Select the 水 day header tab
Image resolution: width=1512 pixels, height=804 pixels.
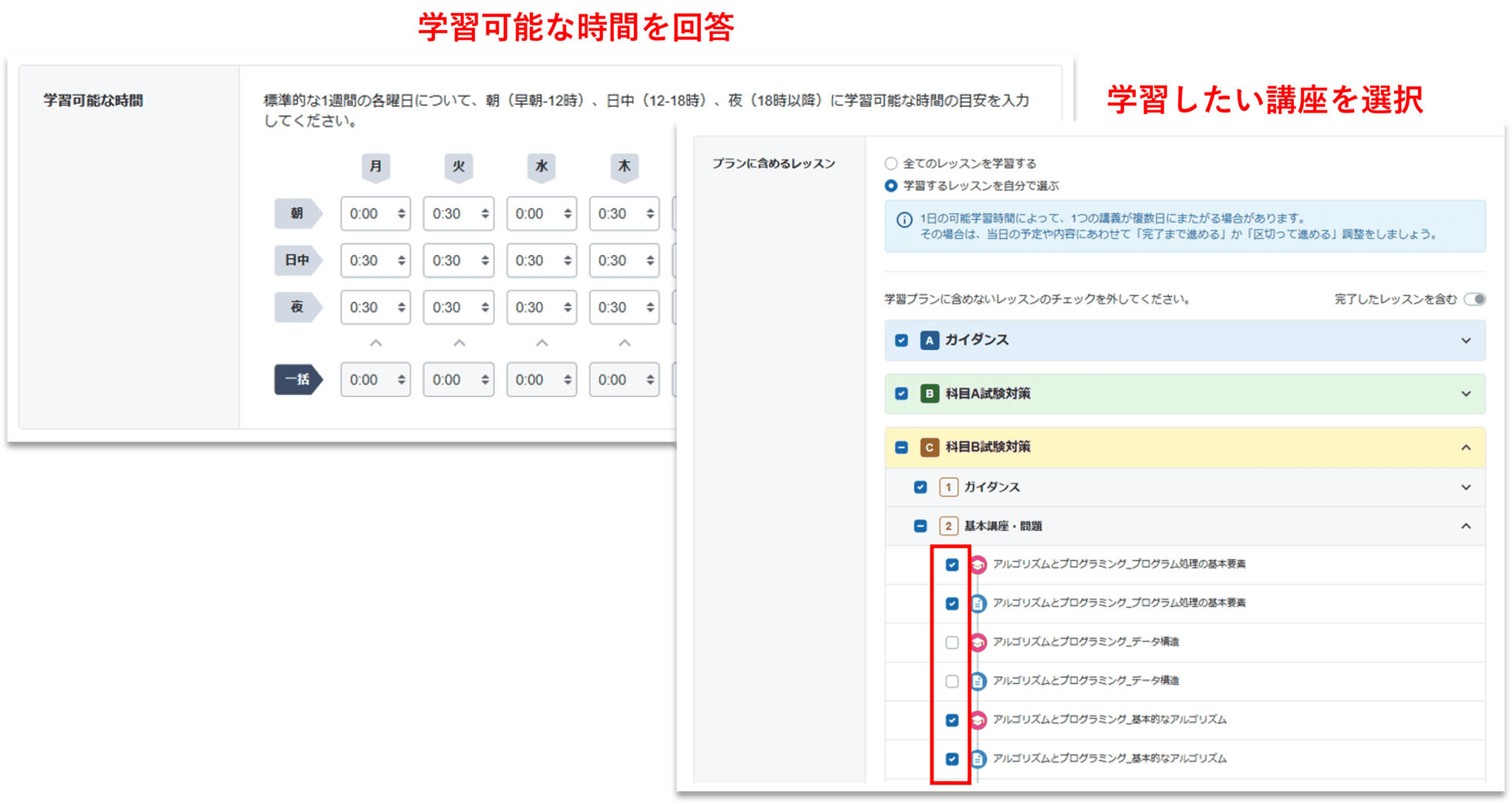[x=541, y=167]
